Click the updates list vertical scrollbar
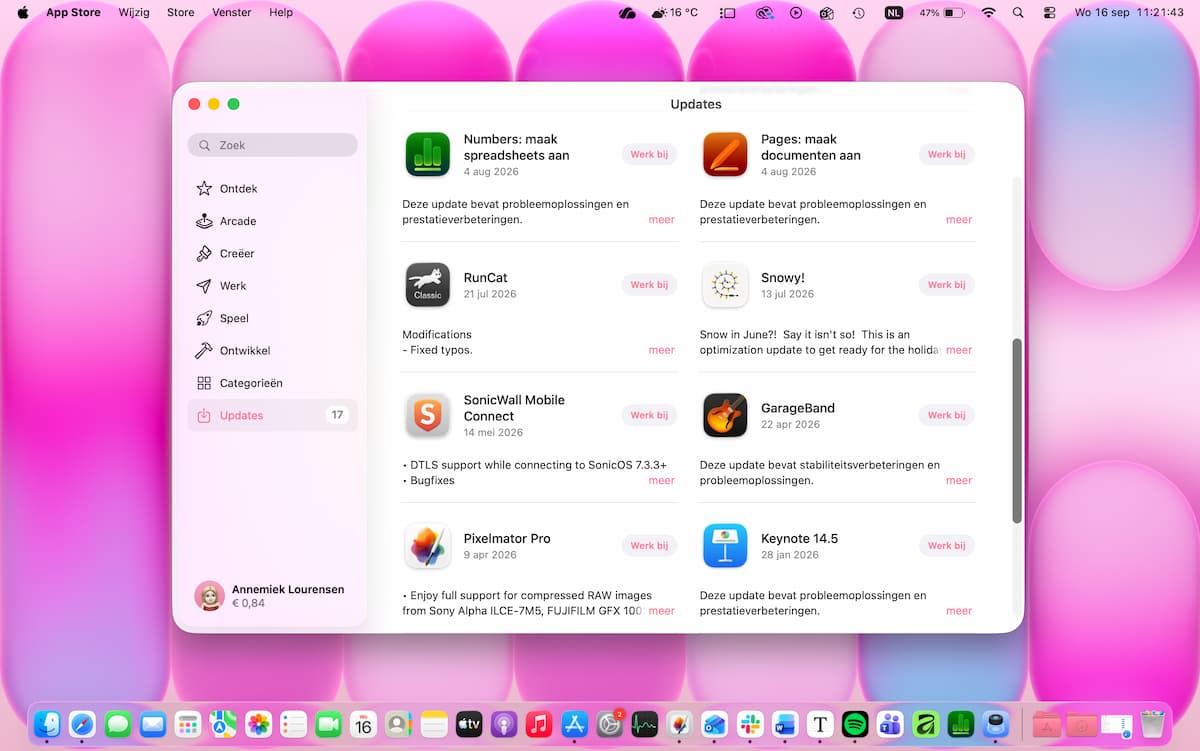Image resolution: width=1200 pixels, height=751 pixels. coord(1017,431)
